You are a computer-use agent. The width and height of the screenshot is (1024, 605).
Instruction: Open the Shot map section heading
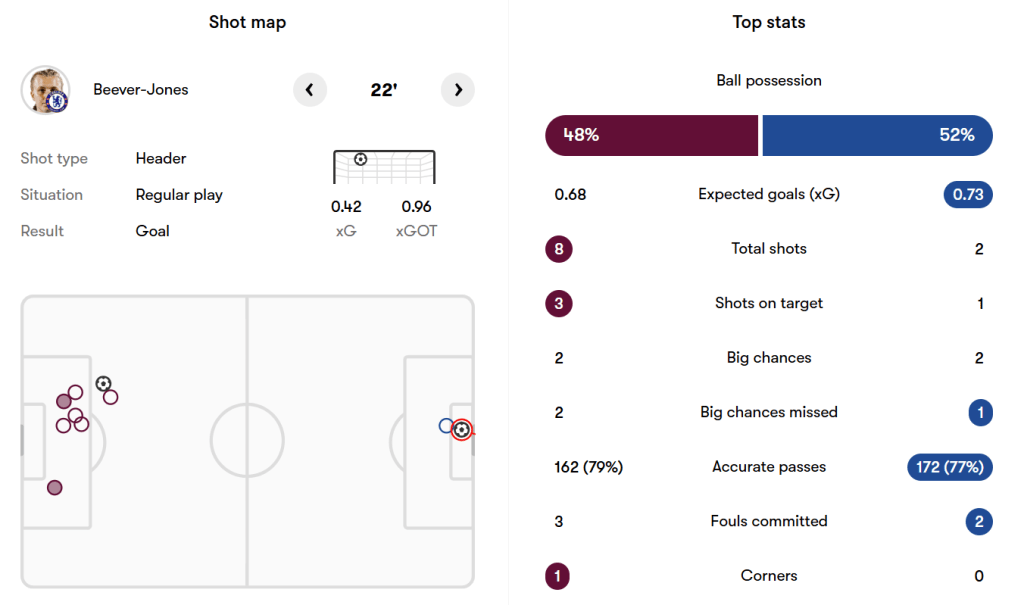(247, 22)
